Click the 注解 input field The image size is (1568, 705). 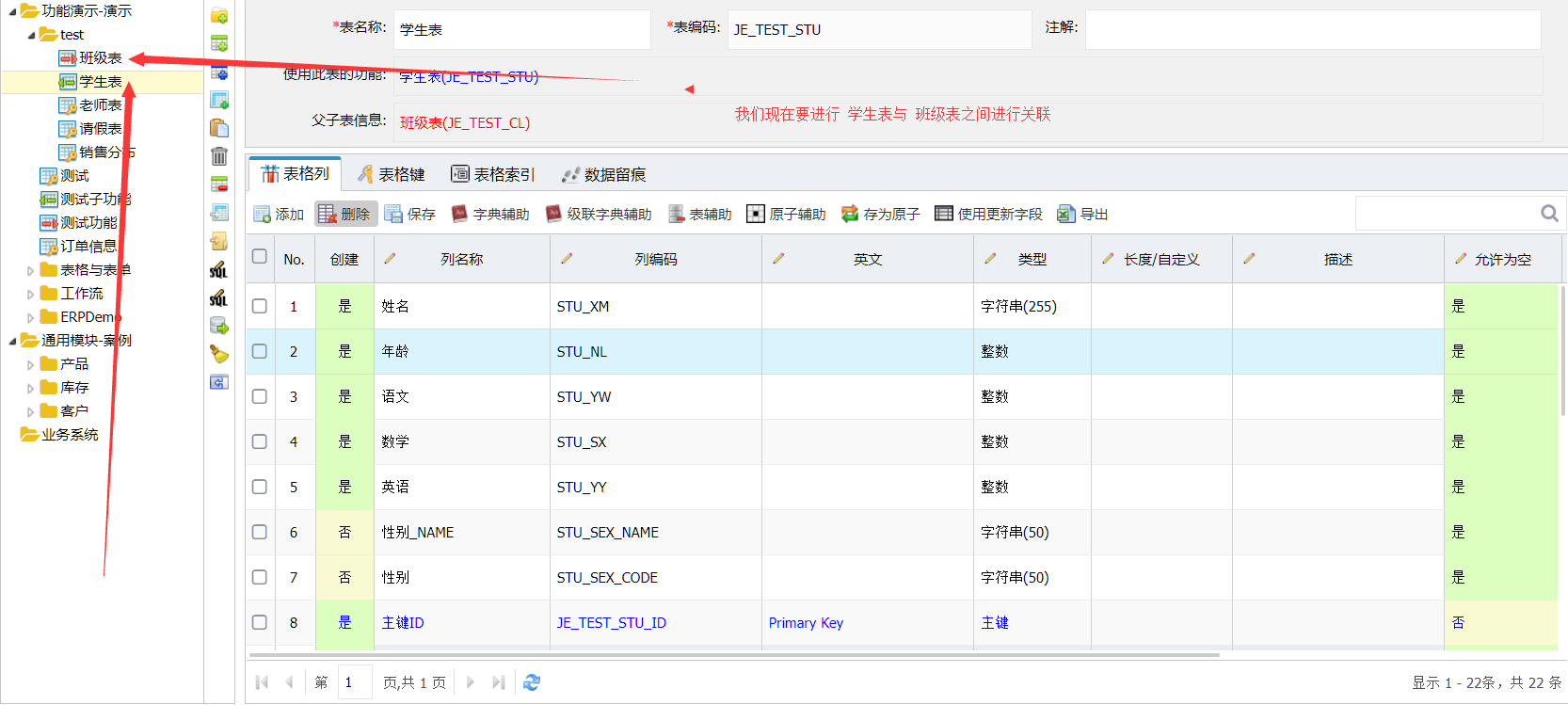(1313, 29)
